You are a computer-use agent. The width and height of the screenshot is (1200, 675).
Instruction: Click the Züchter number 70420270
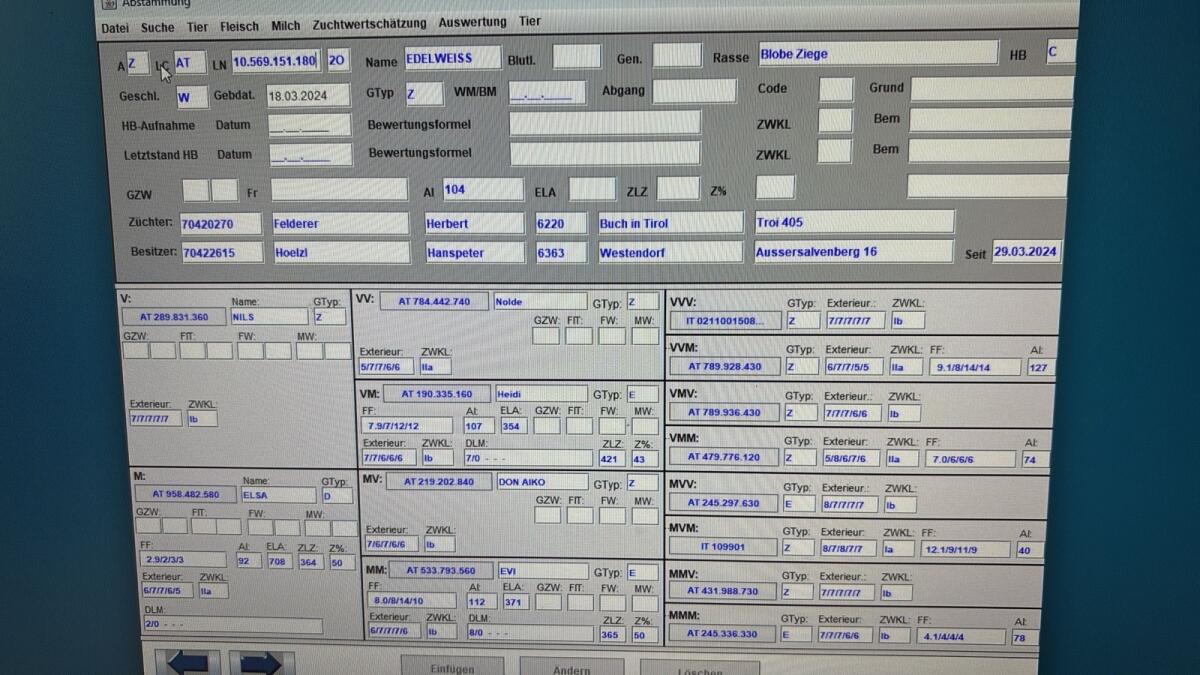[x=221, y=223]
